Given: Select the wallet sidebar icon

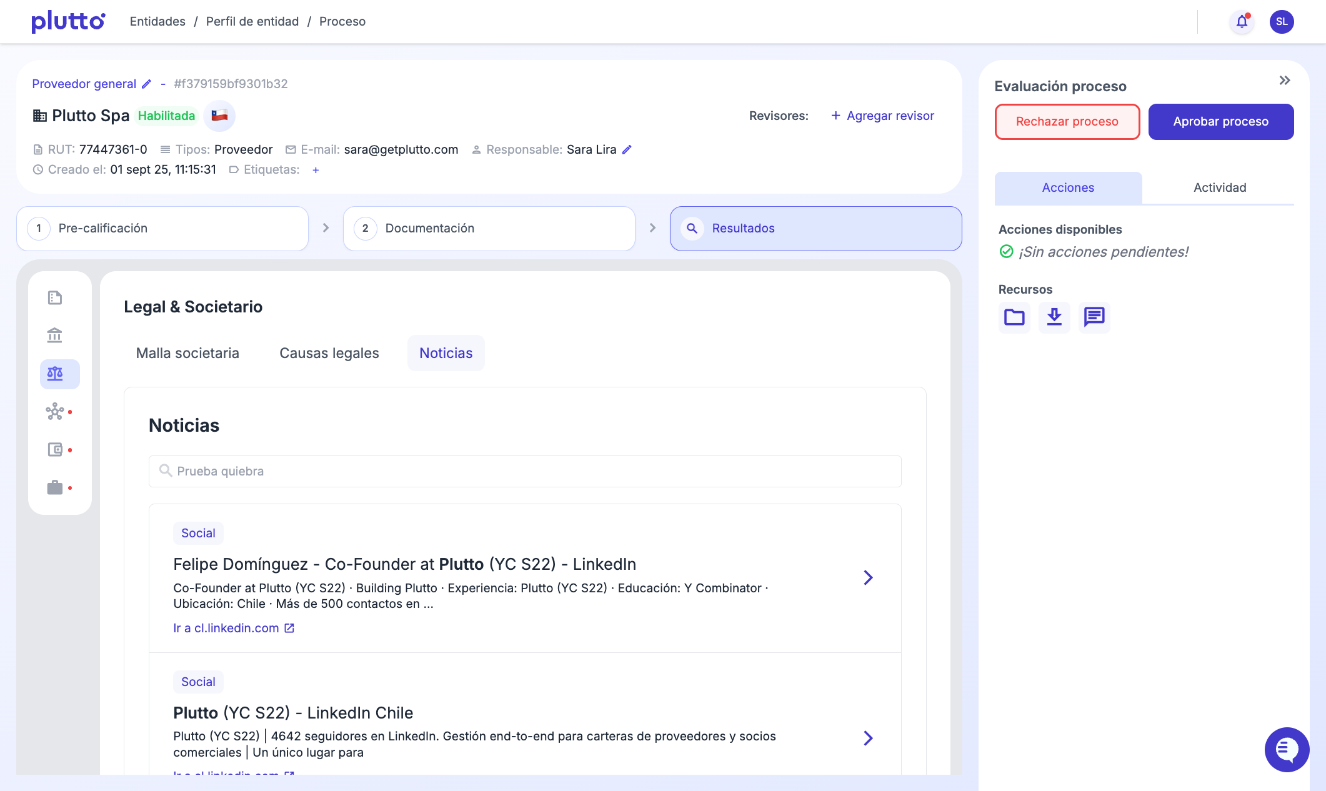Looking at the screenshot, I should click(55, 450).
